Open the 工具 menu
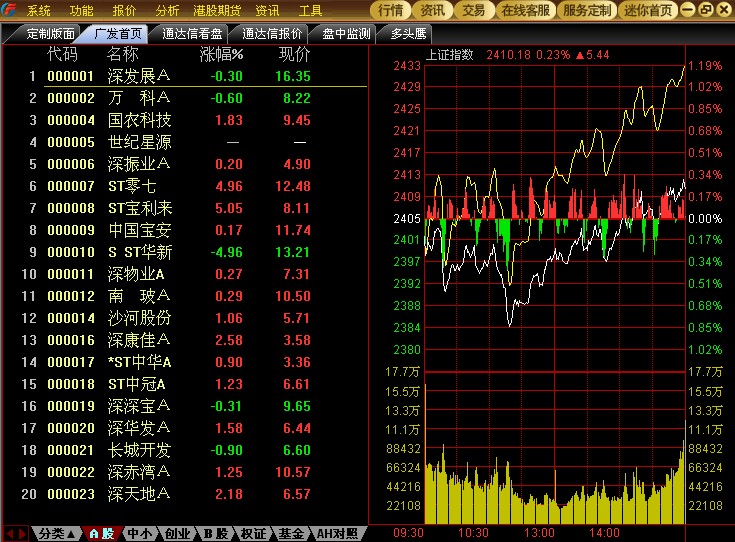Screen dimensions: 735x542 310,10
